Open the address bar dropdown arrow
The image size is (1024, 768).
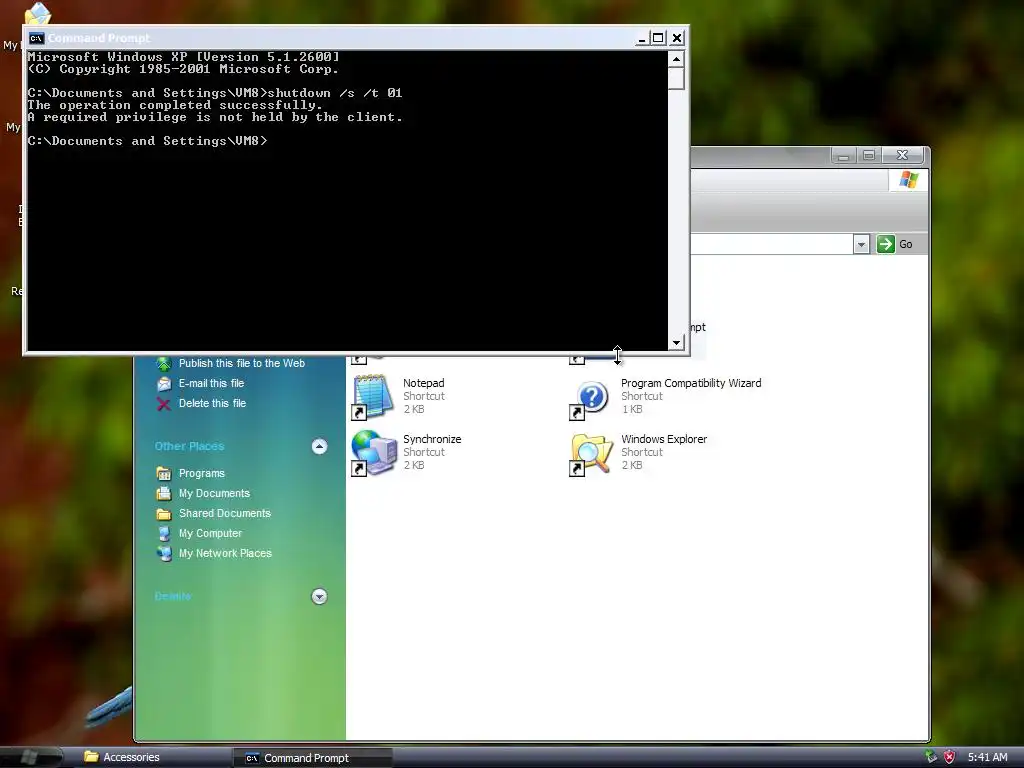(861, 244)
